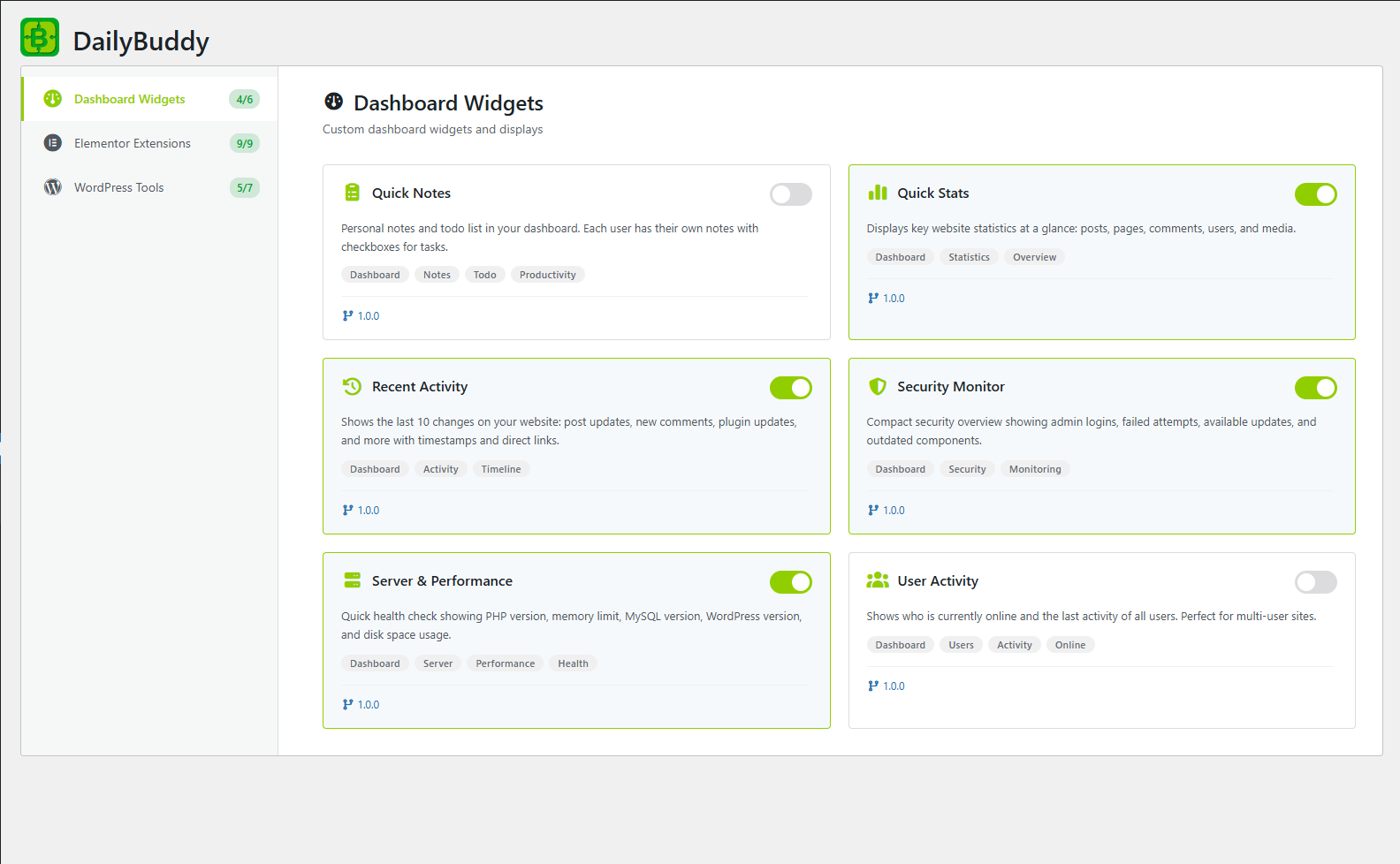Click the Productivity tag on Quick Notes
The height and width of the screenshot is (864, 1400).
click(x=547, y=275)
